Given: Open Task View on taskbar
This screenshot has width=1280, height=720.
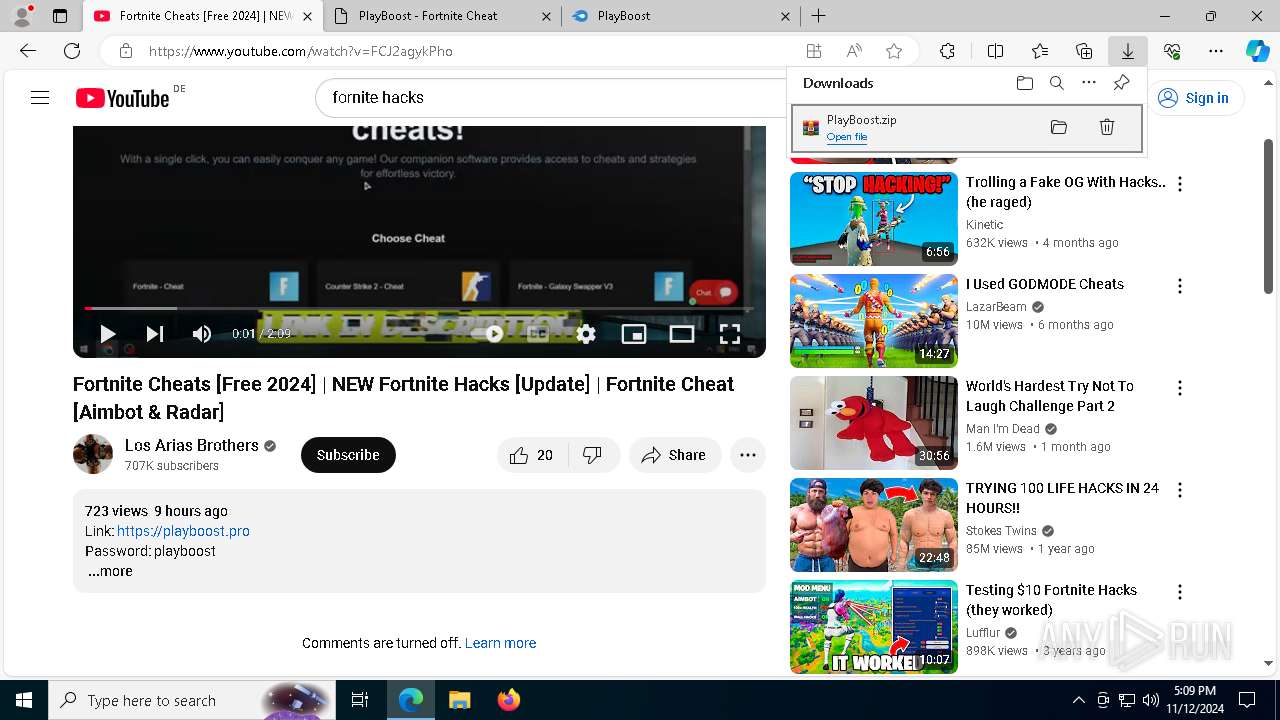Looking at the screenshot, I should (x=360, y=700).
